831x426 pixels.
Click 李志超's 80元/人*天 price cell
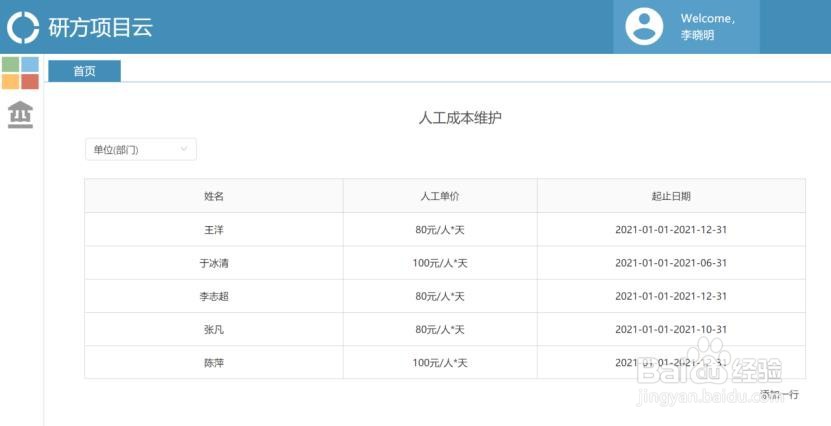pos(440,296)
